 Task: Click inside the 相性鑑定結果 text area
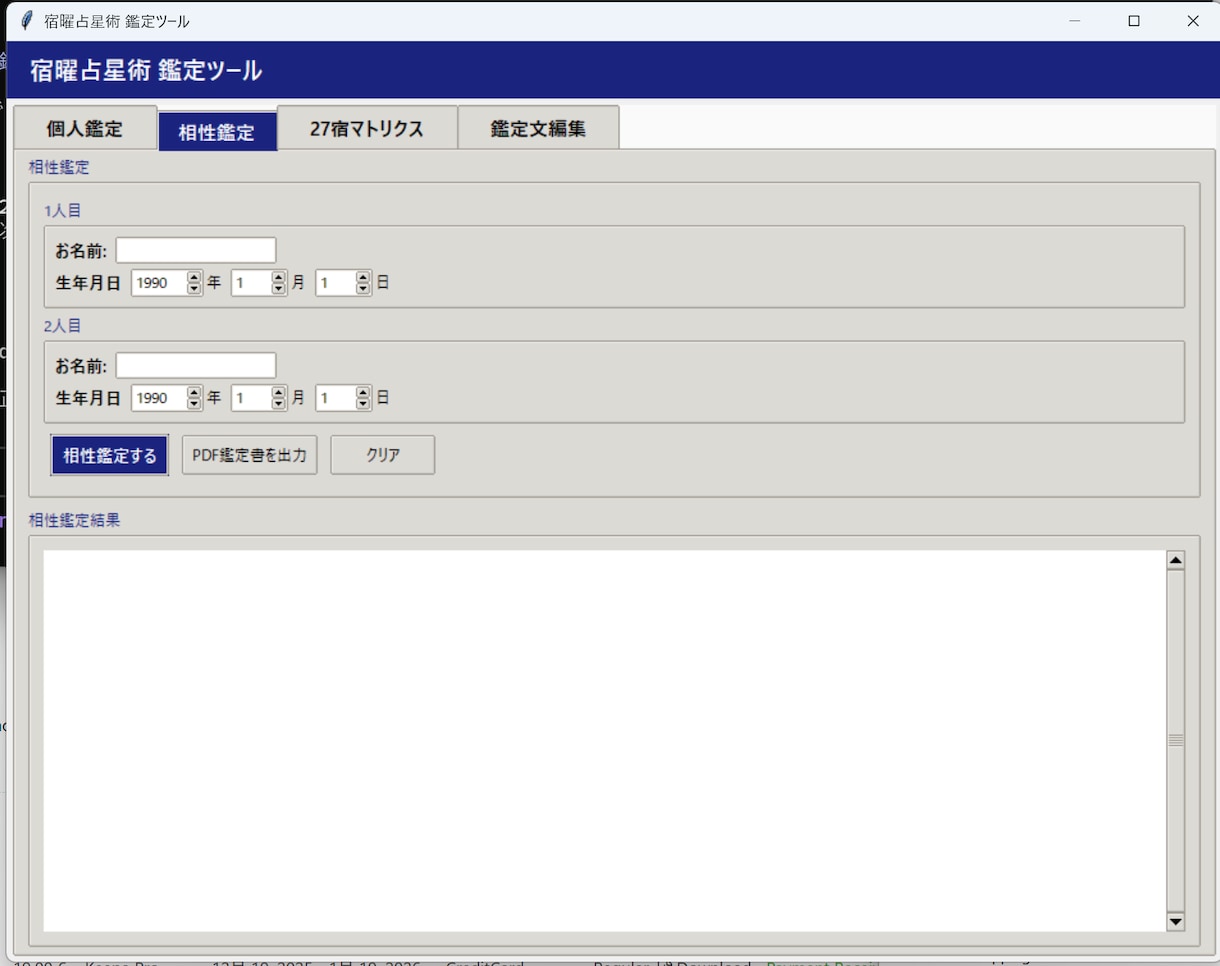pos(605,741)
